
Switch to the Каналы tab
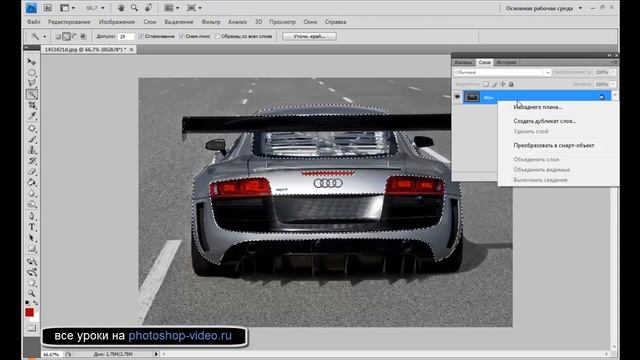click(463, 62)
